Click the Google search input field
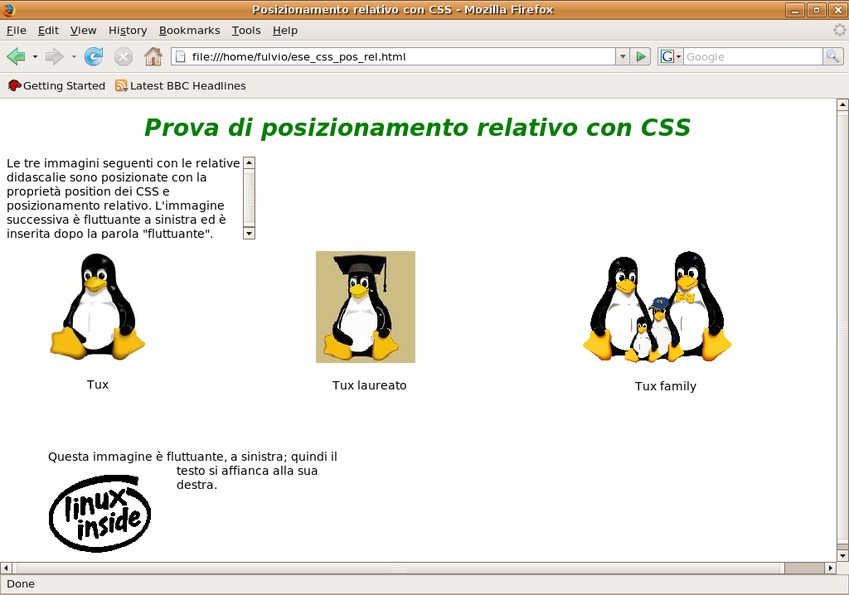The height and width of the screenshot is (595, 849). click(x=753, y=57)
